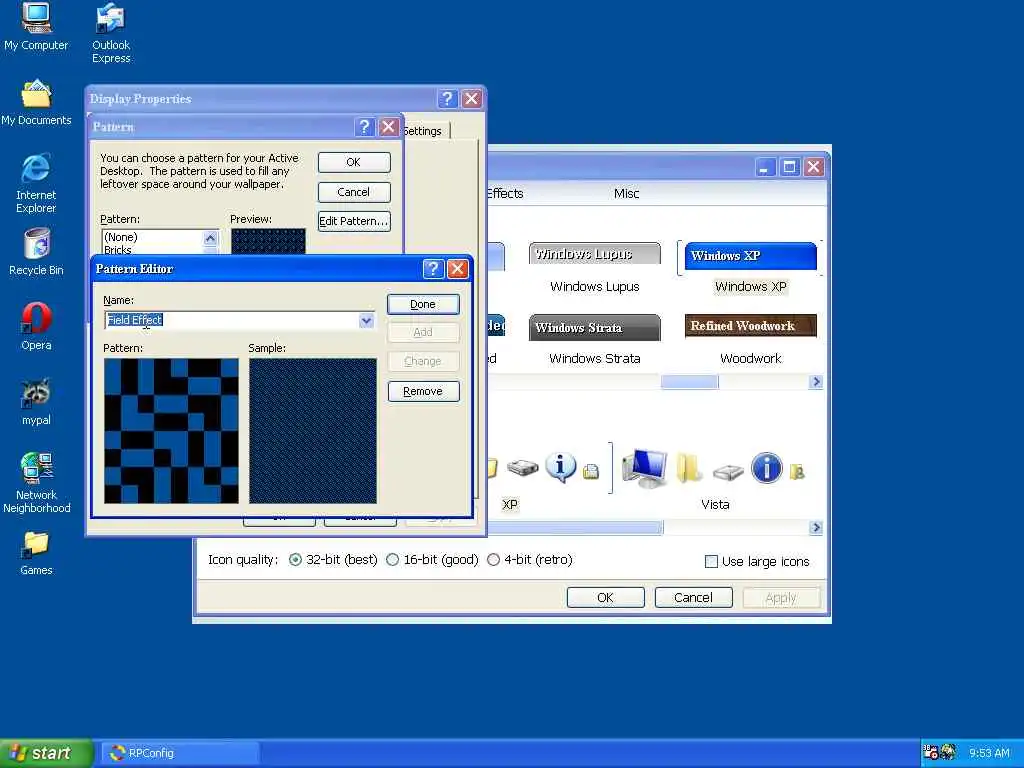Screen dimensions: 1024x768
Task: Enable the Use large icons checkbox
Action: click(x=712, y=562)
